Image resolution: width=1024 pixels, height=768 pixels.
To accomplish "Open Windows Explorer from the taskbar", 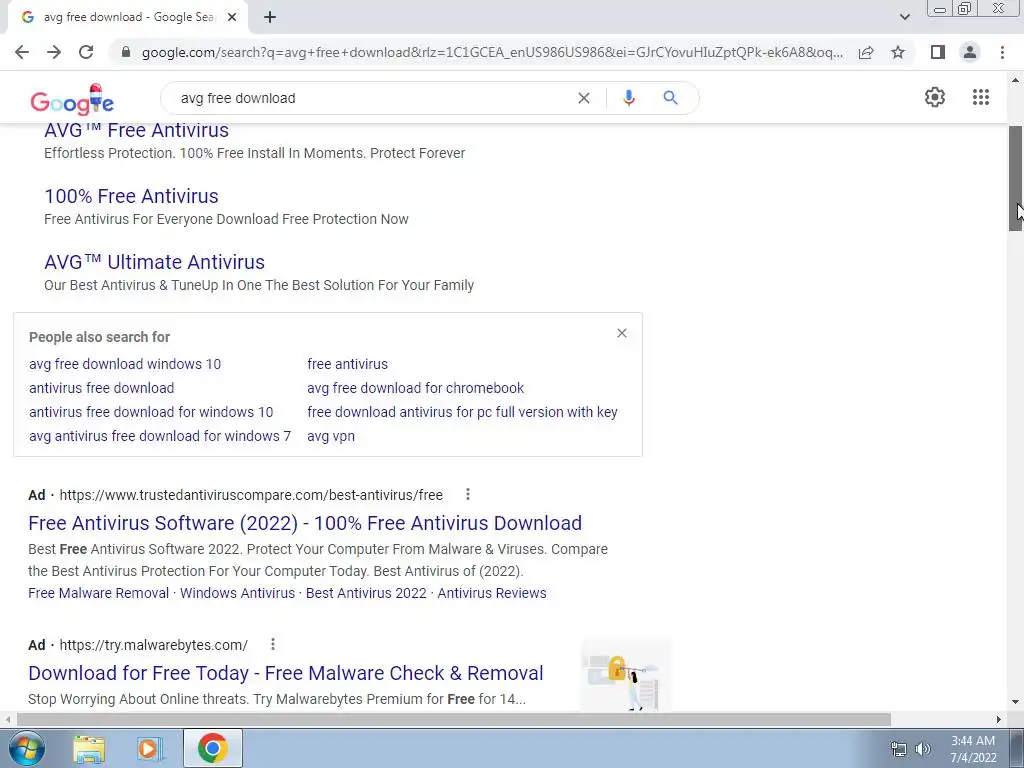I will coord(89,748).
